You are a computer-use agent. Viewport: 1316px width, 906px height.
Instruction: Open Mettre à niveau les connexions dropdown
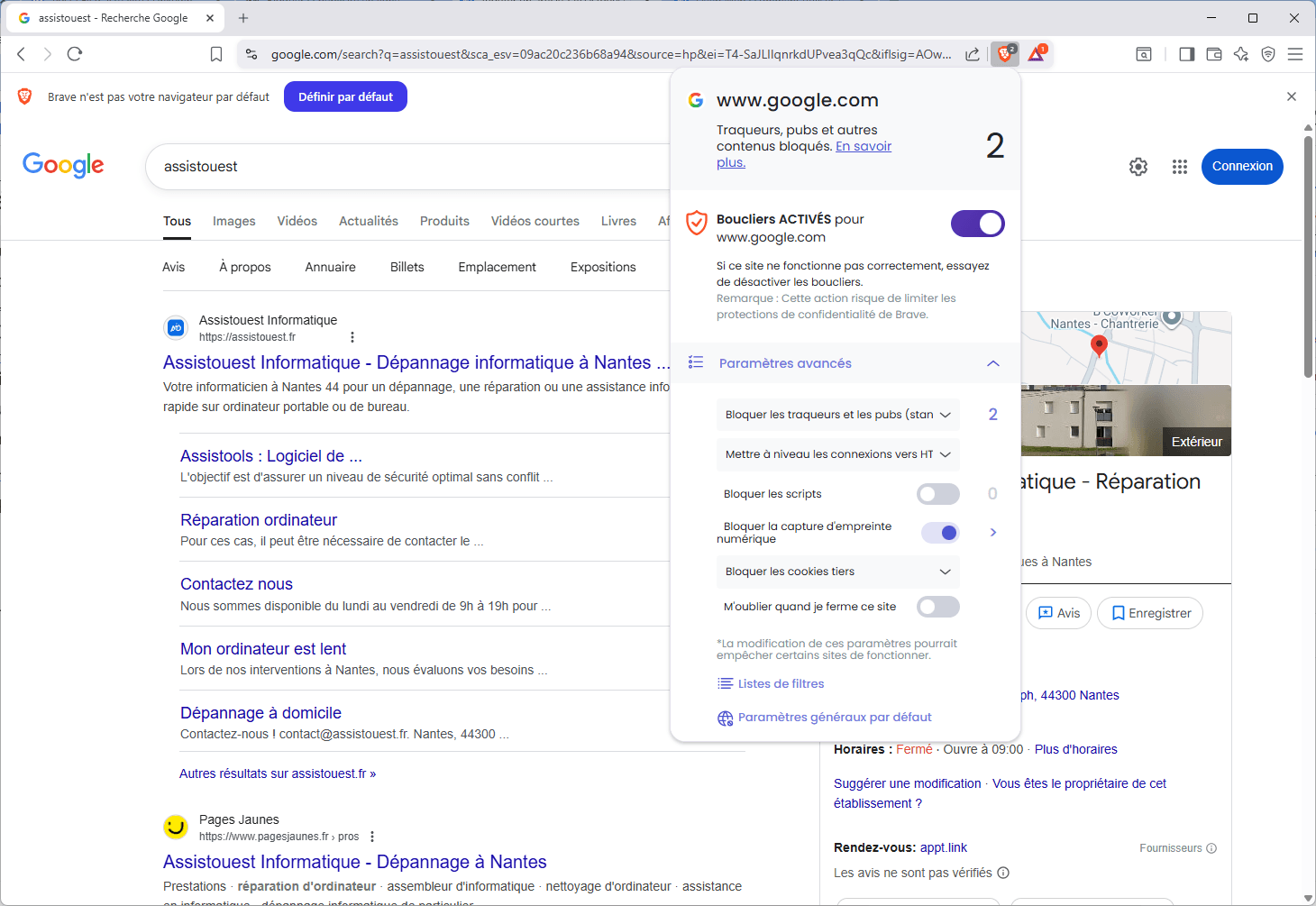(x=838, y=454)
